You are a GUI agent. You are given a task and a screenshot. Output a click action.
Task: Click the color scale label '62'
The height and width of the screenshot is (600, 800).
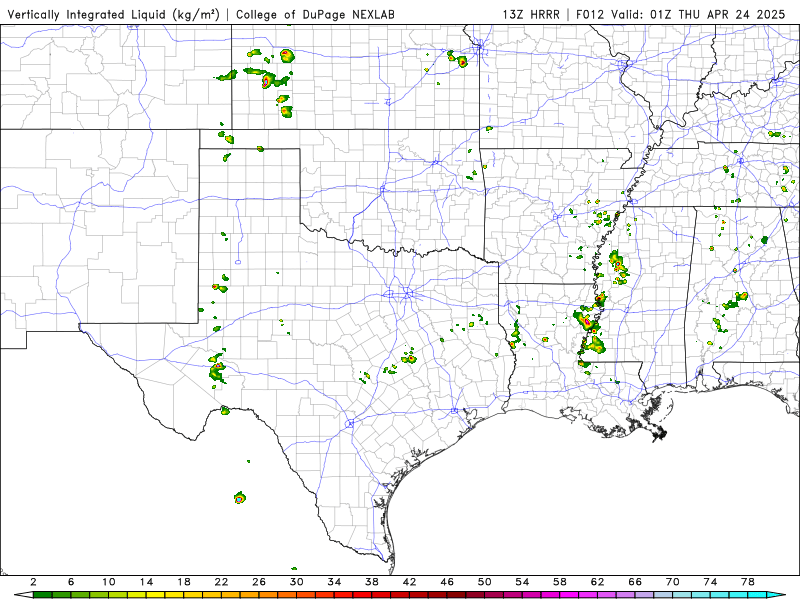tap(598, 582)
